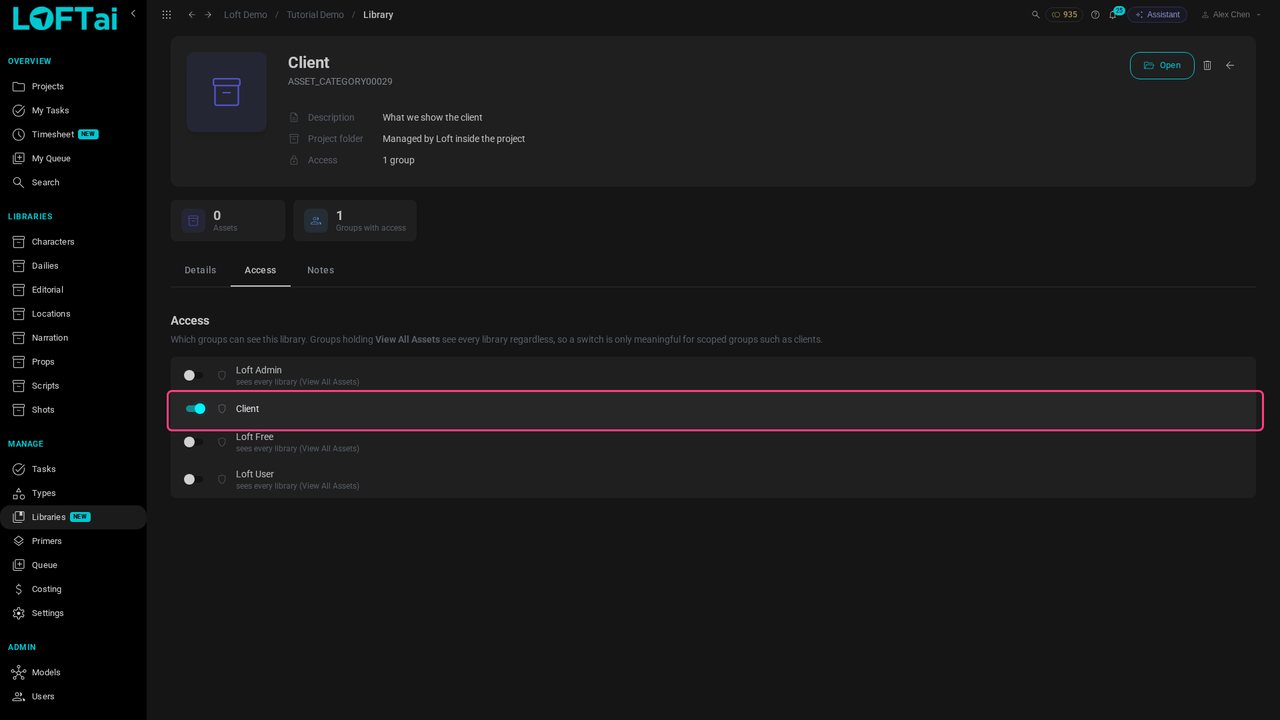Click the Tutorial Demo breadcrumb
1280x720 pixels.
pyautogui.click(x=315, y=15)
